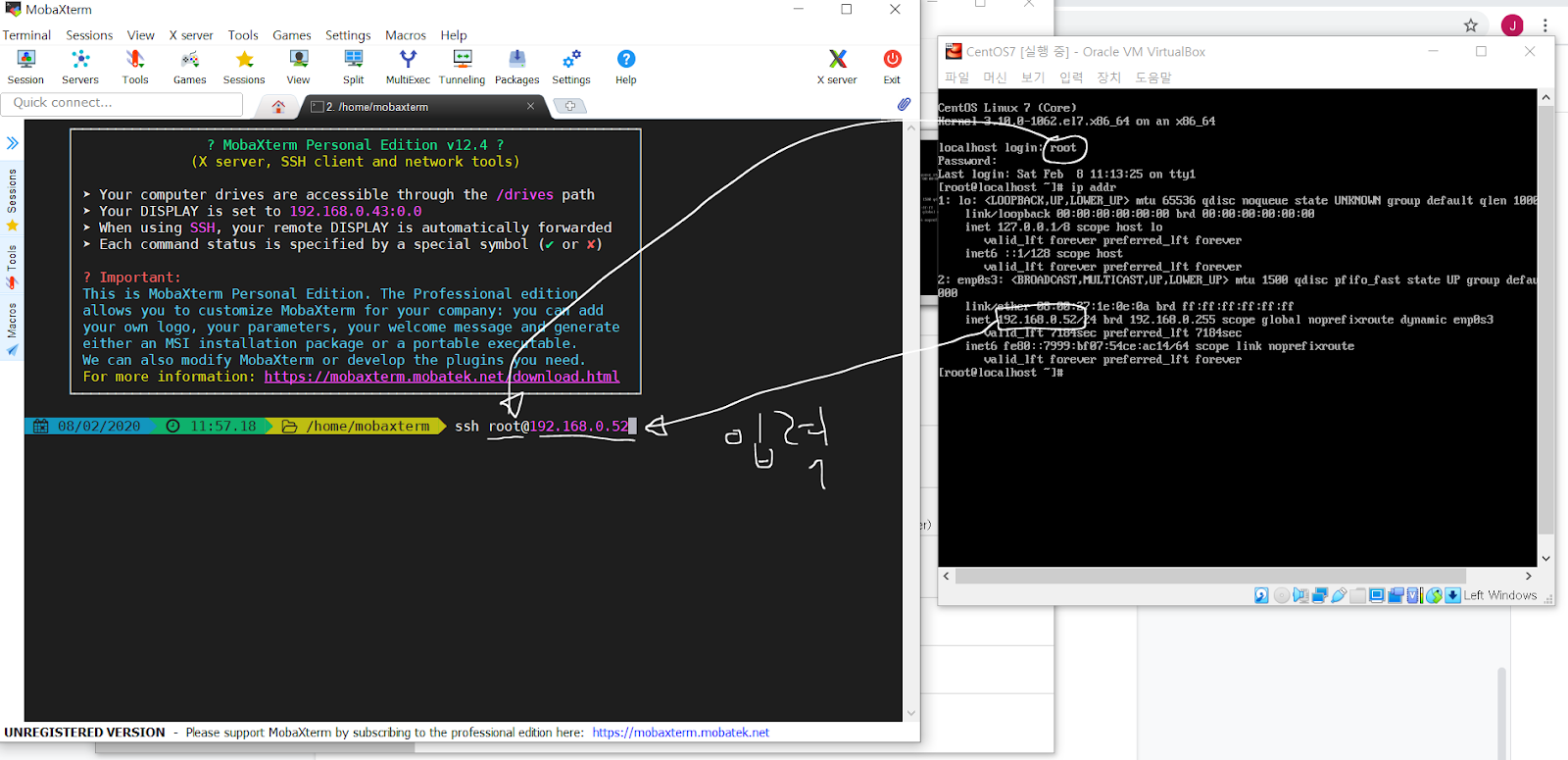This screenshot has width=1568, height=760.
Task: Click the VirtualBox audio status icon
Action: click(x=1300, y=595)
